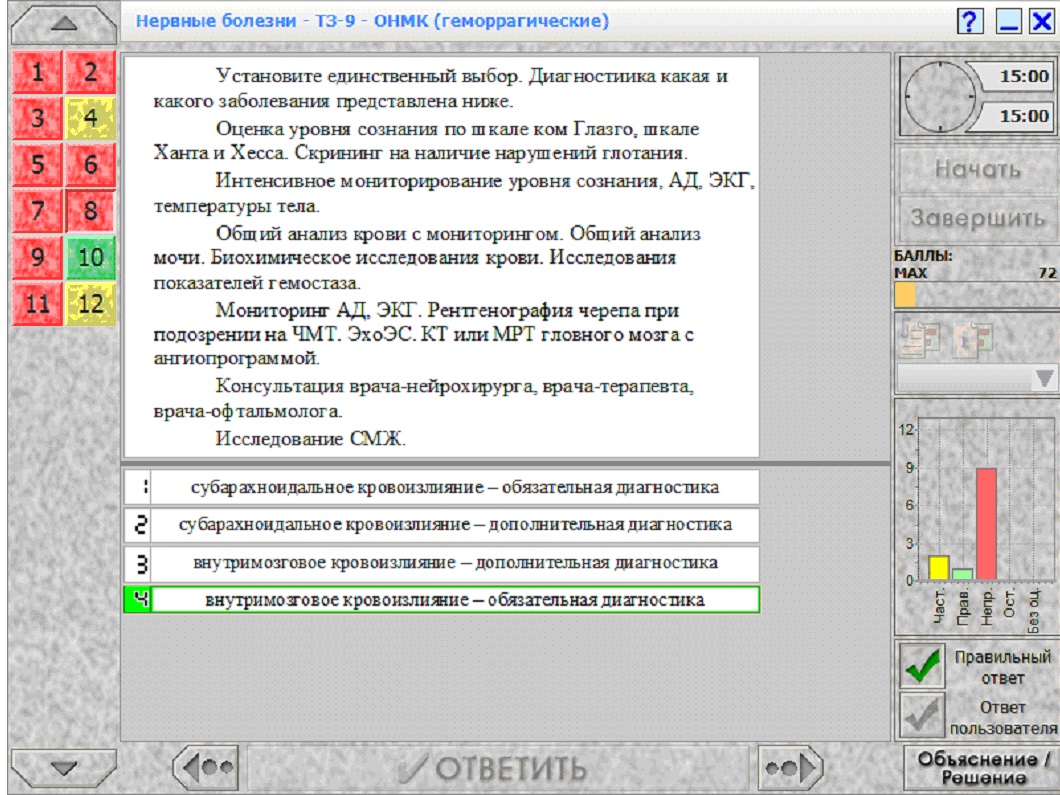This screenshot has width=1060, height=795.
Task: Open yellow question 12
Action: [91, 304]
